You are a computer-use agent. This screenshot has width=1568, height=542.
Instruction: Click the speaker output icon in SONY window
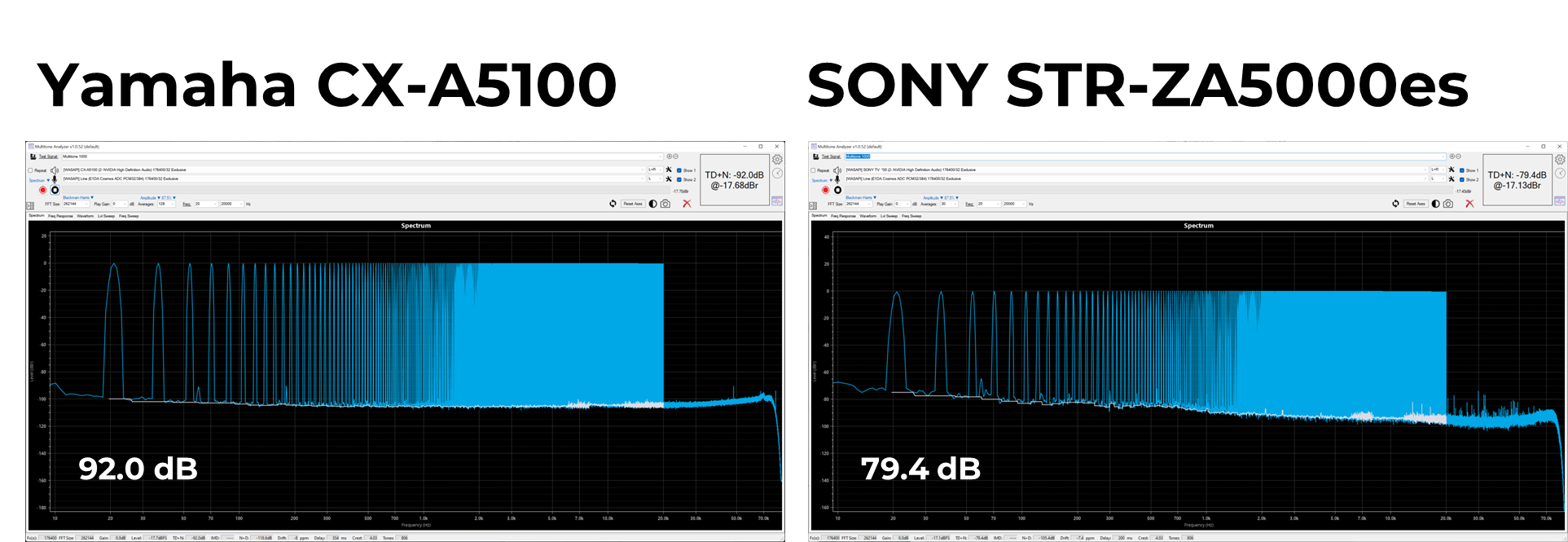[x=837, y=170]
